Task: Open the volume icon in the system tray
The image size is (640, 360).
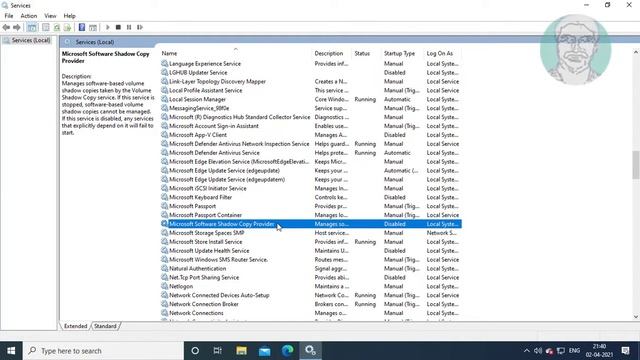Action: click(x=538, y=351)
